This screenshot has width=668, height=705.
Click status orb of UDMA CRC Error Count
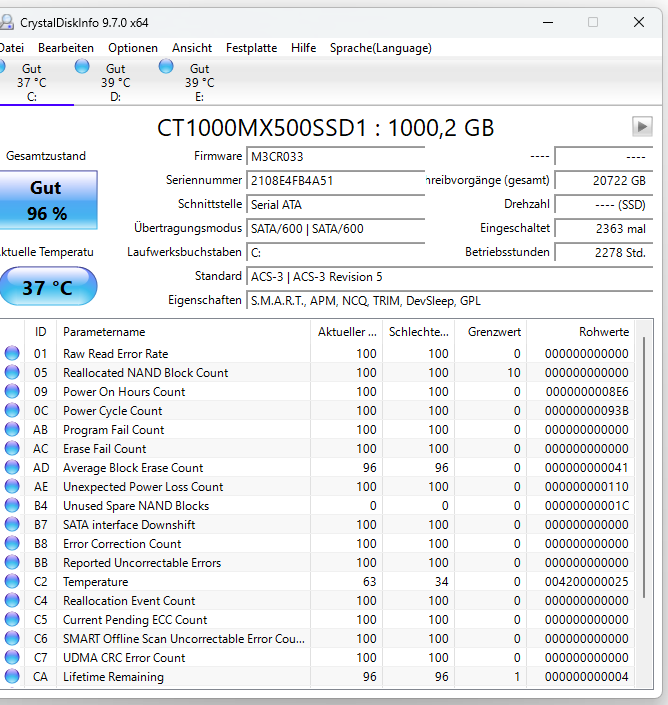click(12, 657)
